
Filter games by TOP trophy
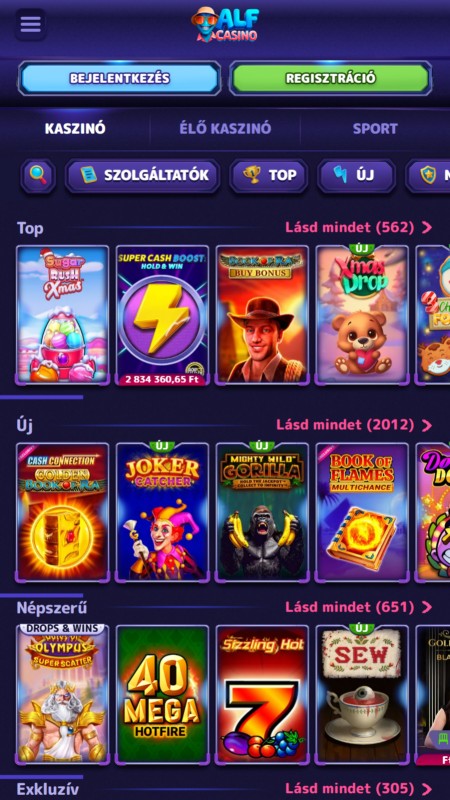point(269,176)
